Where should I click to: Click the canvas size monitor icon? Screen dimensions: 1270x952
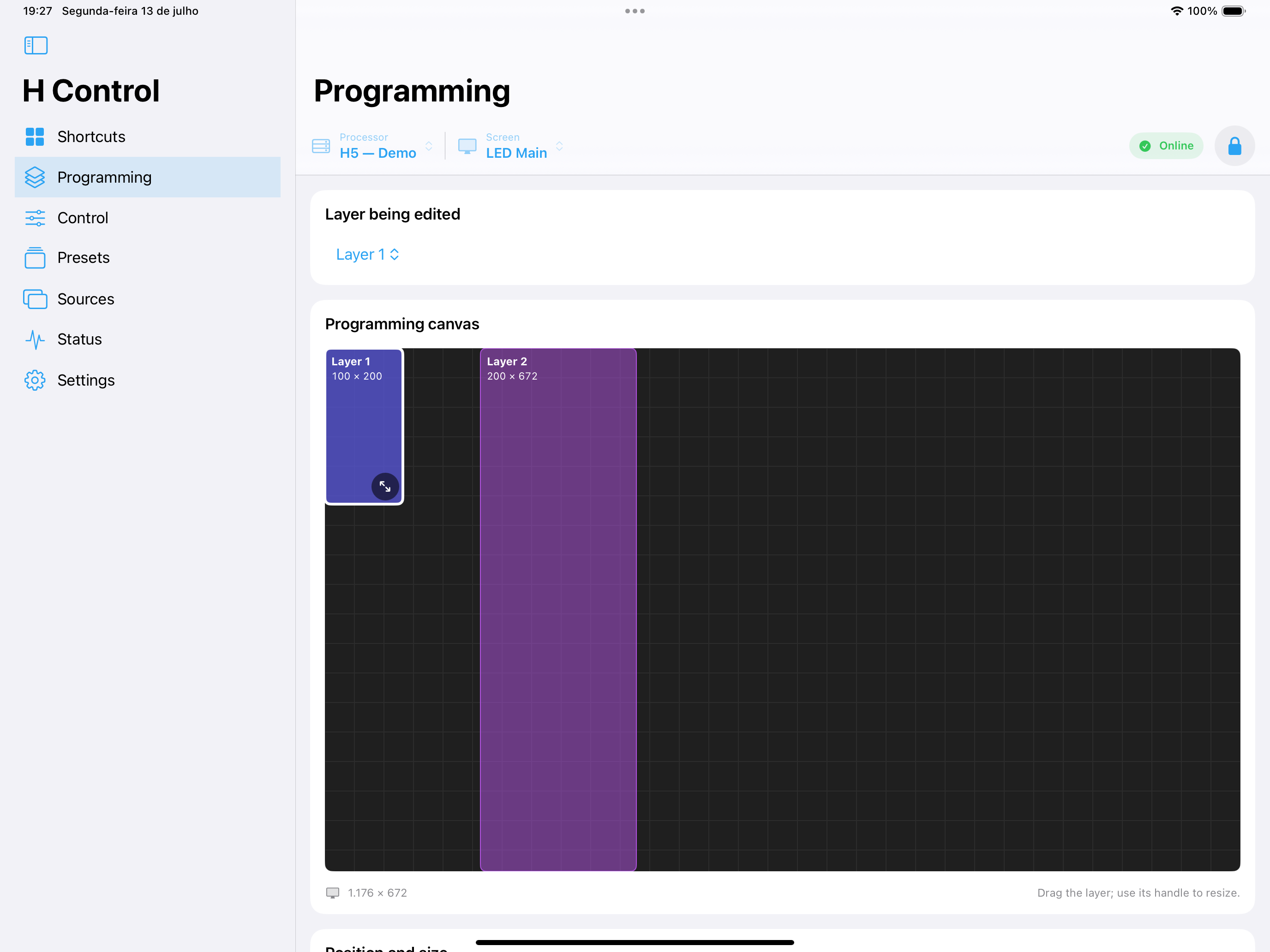coord(332,892)
